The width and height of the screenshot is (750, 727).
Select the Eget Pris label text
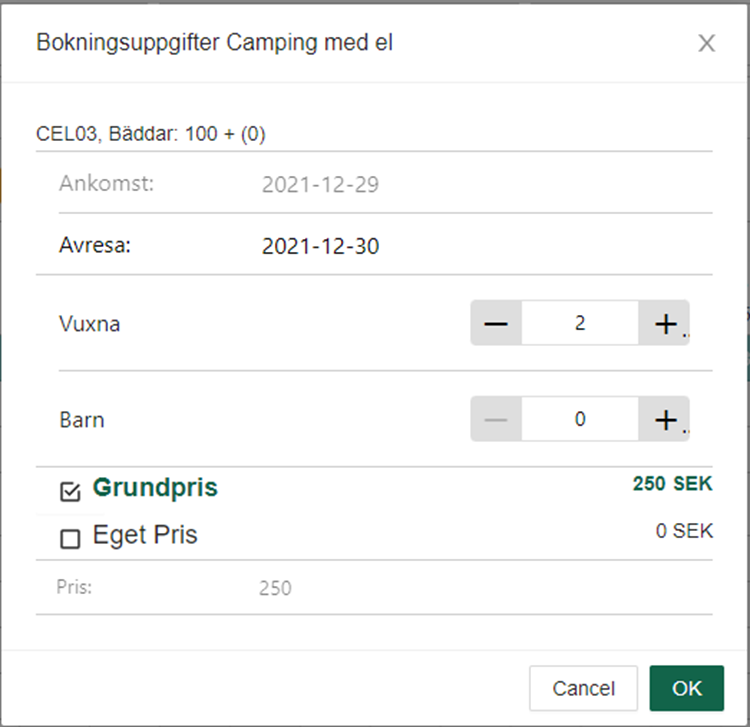click(x=145, y=535)
